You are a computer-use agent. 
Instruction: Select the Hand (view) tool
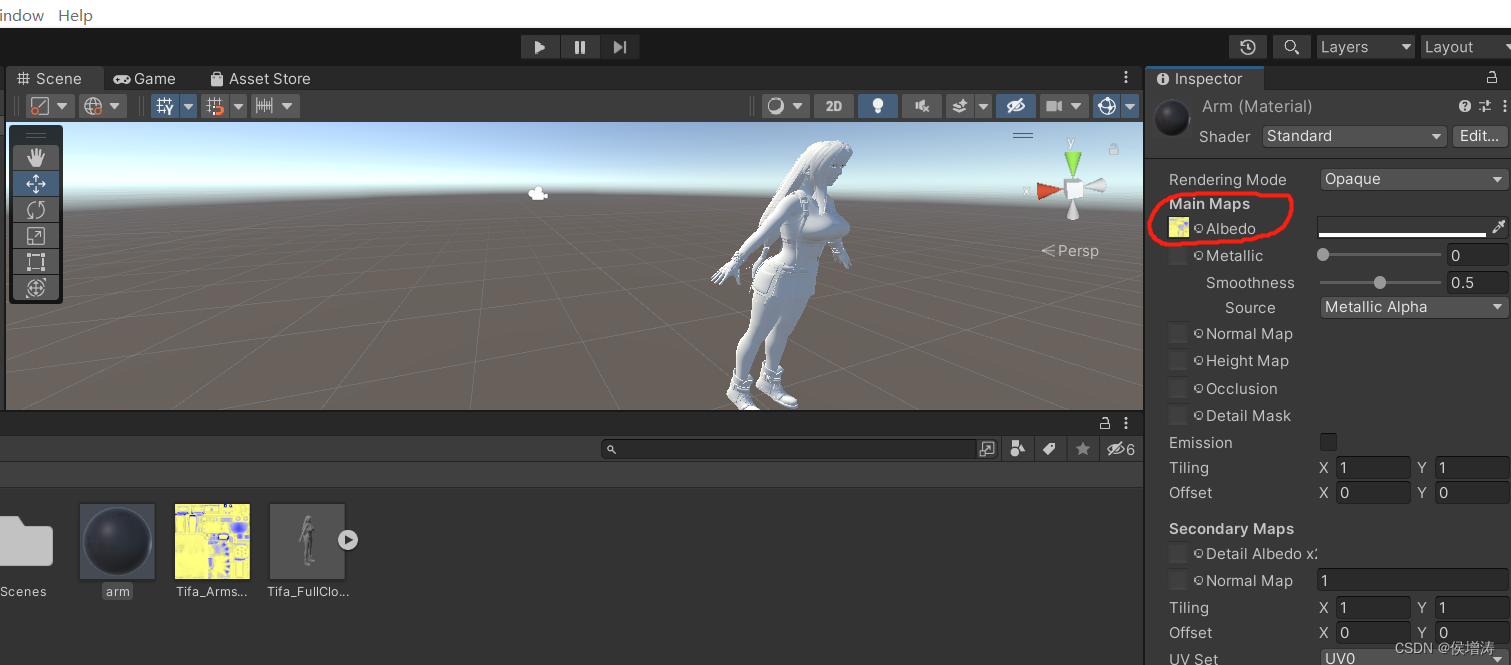(36, 157)
